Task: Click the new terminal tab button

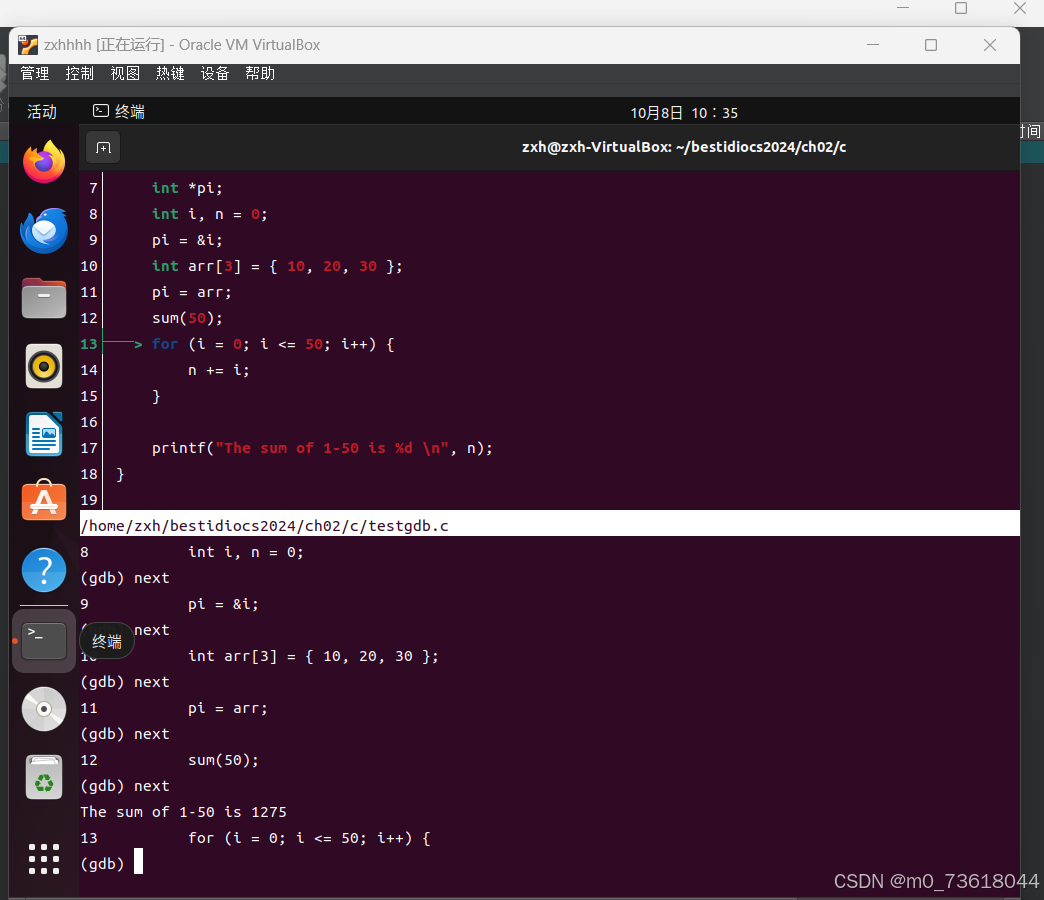Action: pyautogui.click(x=102, y=147)
